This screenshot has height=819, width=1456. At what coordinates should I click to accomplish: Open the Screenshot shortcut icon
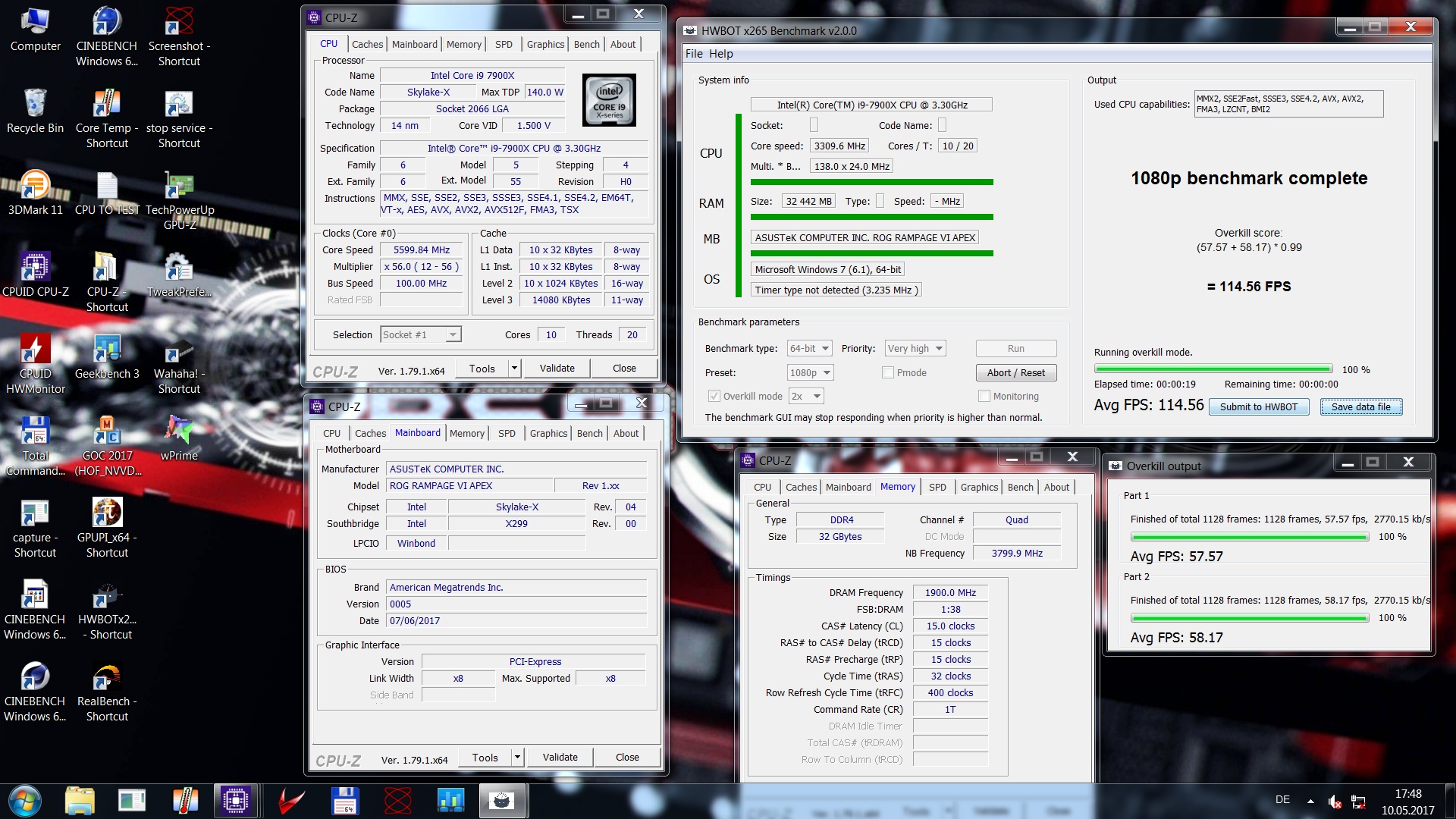[179, 37]
